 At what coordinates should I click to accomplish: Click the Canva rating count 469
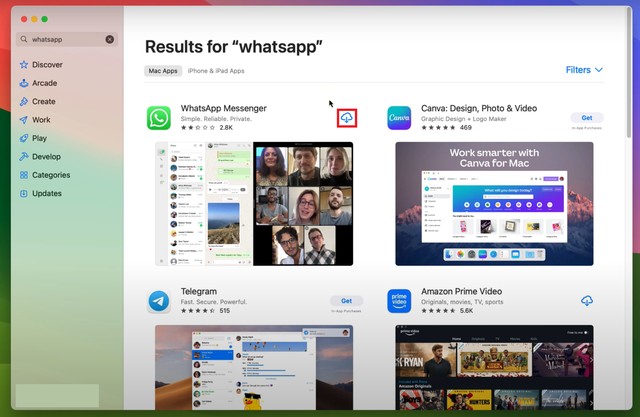[x=466, y=127]
